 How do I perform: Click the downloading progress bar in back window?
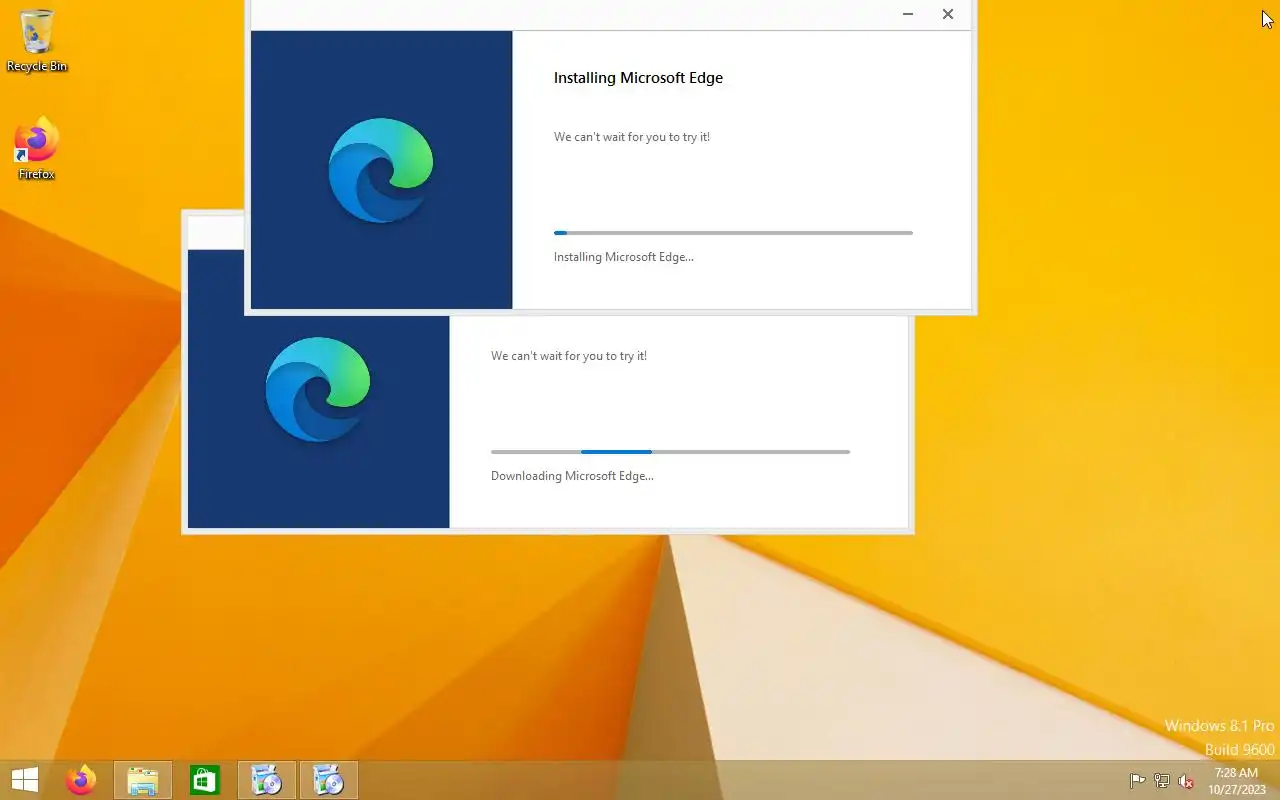click(670, 452)
